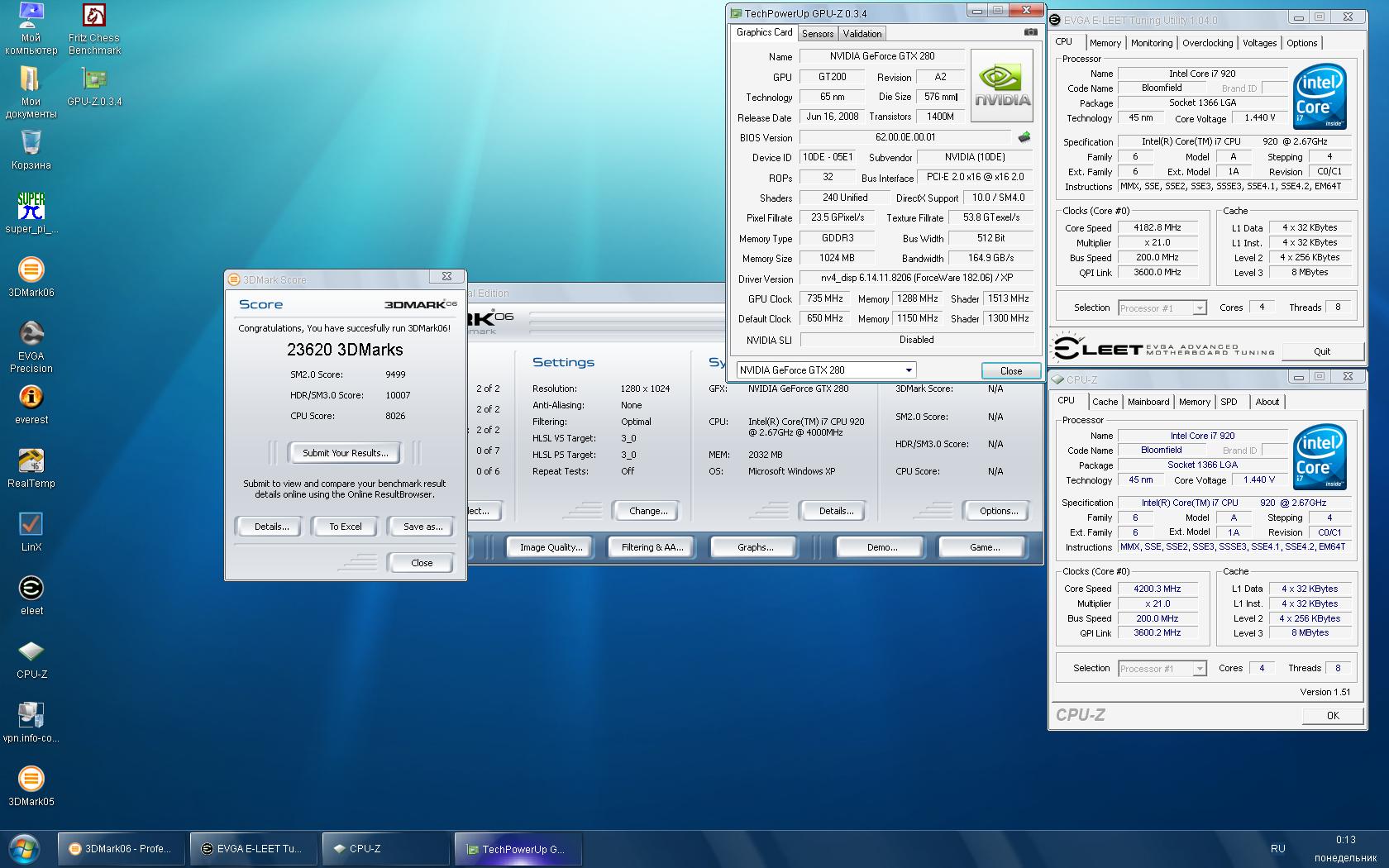Switch to the About tab in CPU-Z
Image resolution: width=1389 pixels, height=868 pixels.
click(1267, 402)
